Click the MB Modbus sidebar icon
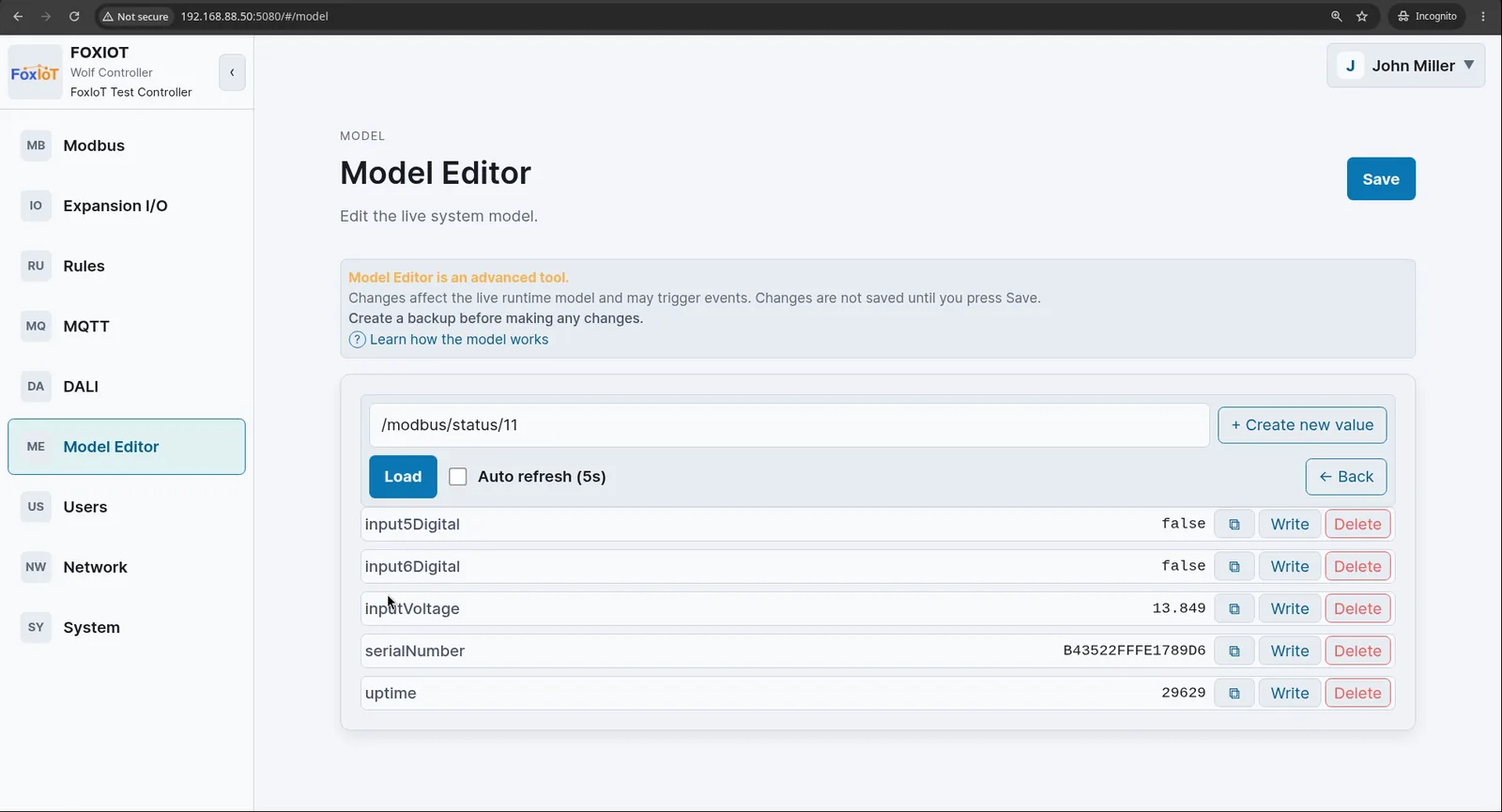 36,146
